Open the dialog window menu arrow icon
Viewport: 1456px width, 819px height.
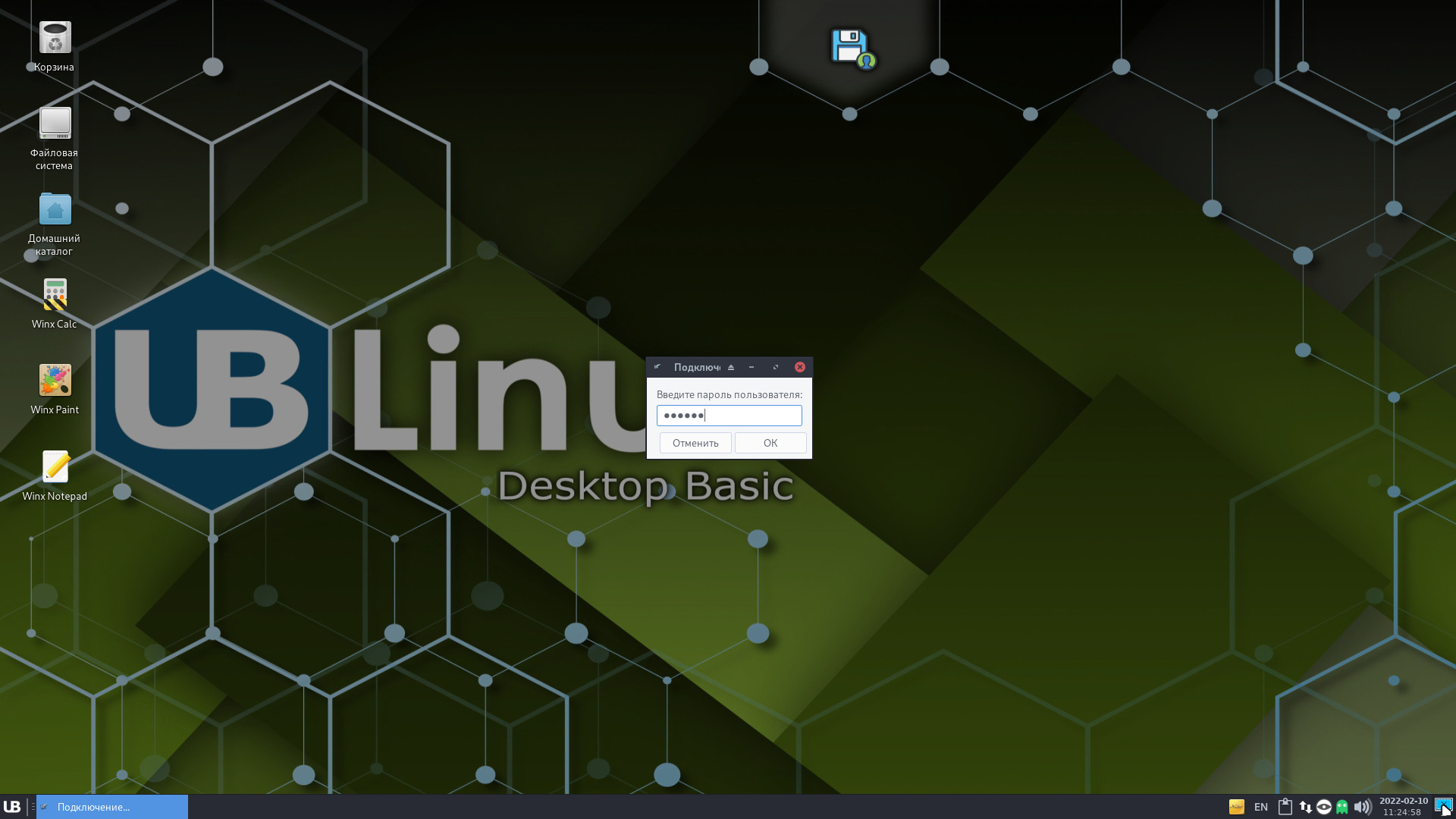pos(657,367)
